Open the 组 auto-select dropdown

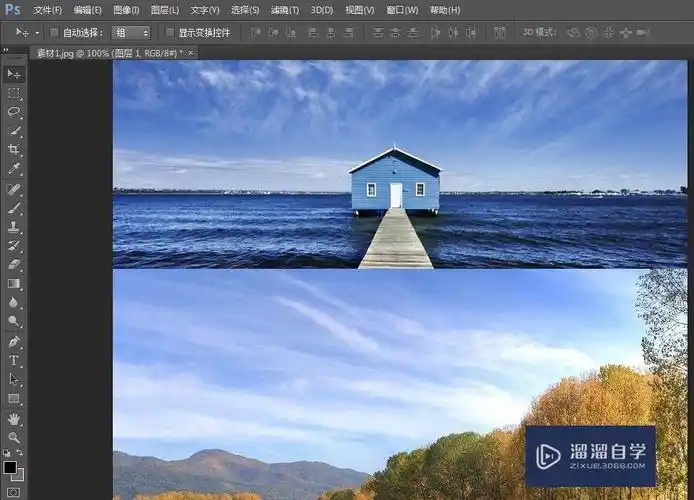click(x=132, y=33)
